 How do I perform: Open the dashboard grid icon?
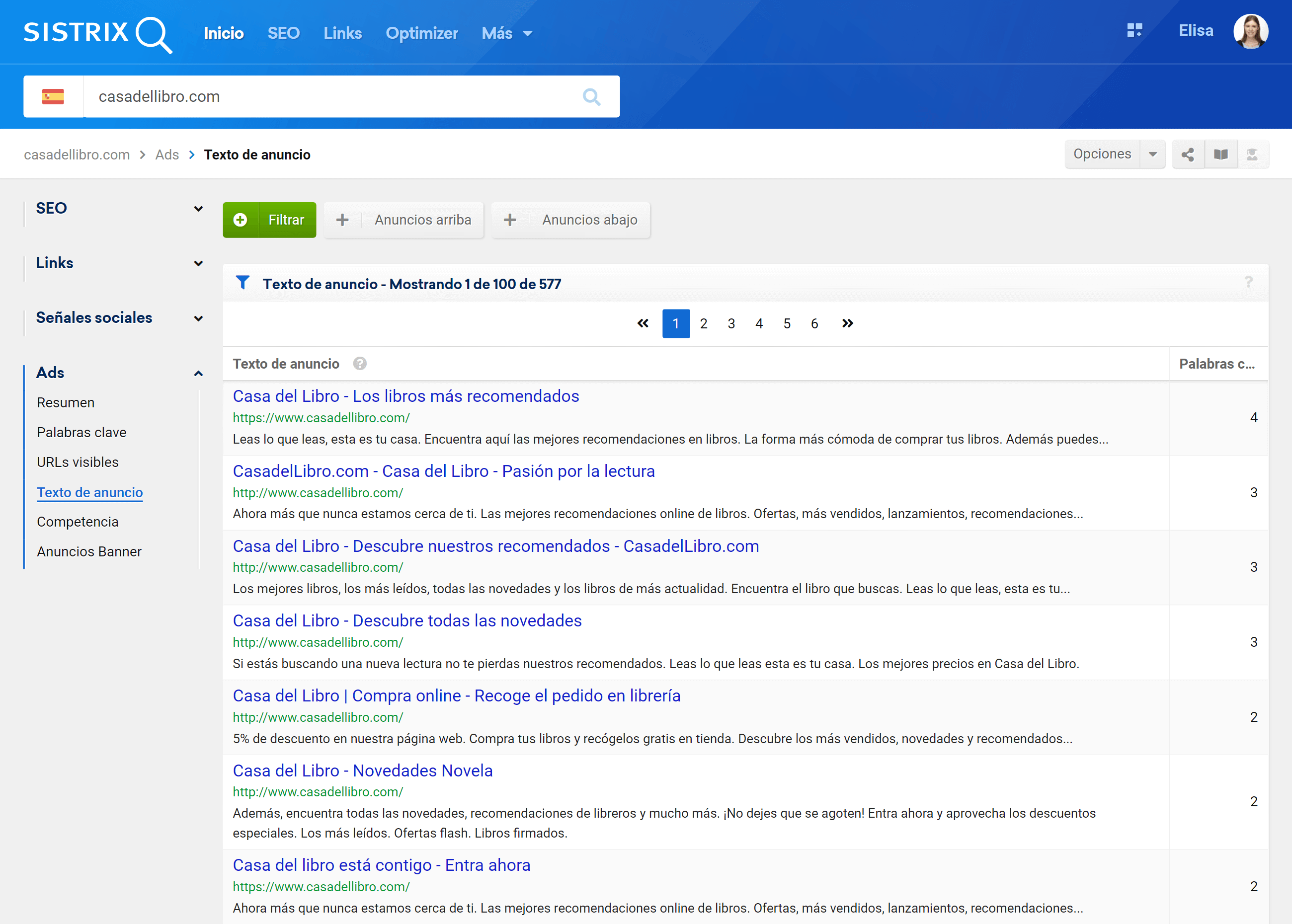(x=1134, y=31)
